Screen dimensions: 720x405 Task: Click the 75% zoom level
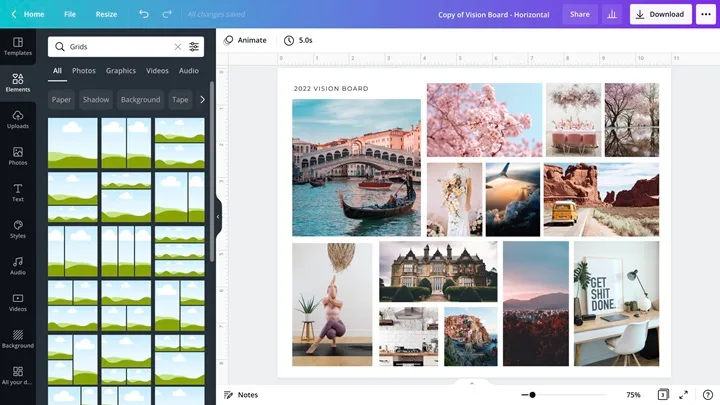click(633, 395)
